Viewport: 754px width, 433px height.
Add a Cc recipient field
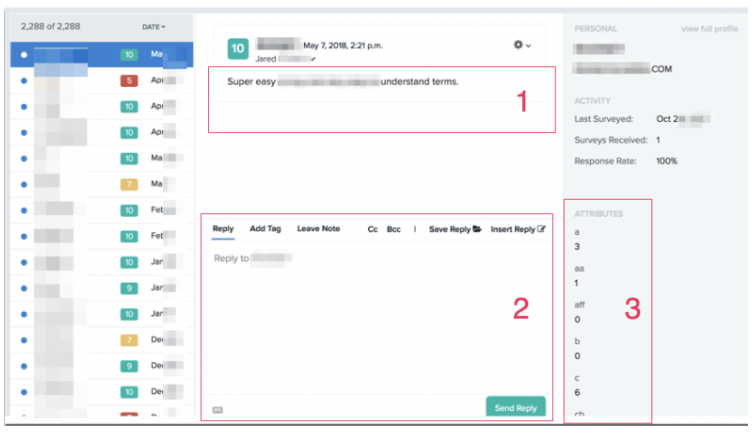373,229
